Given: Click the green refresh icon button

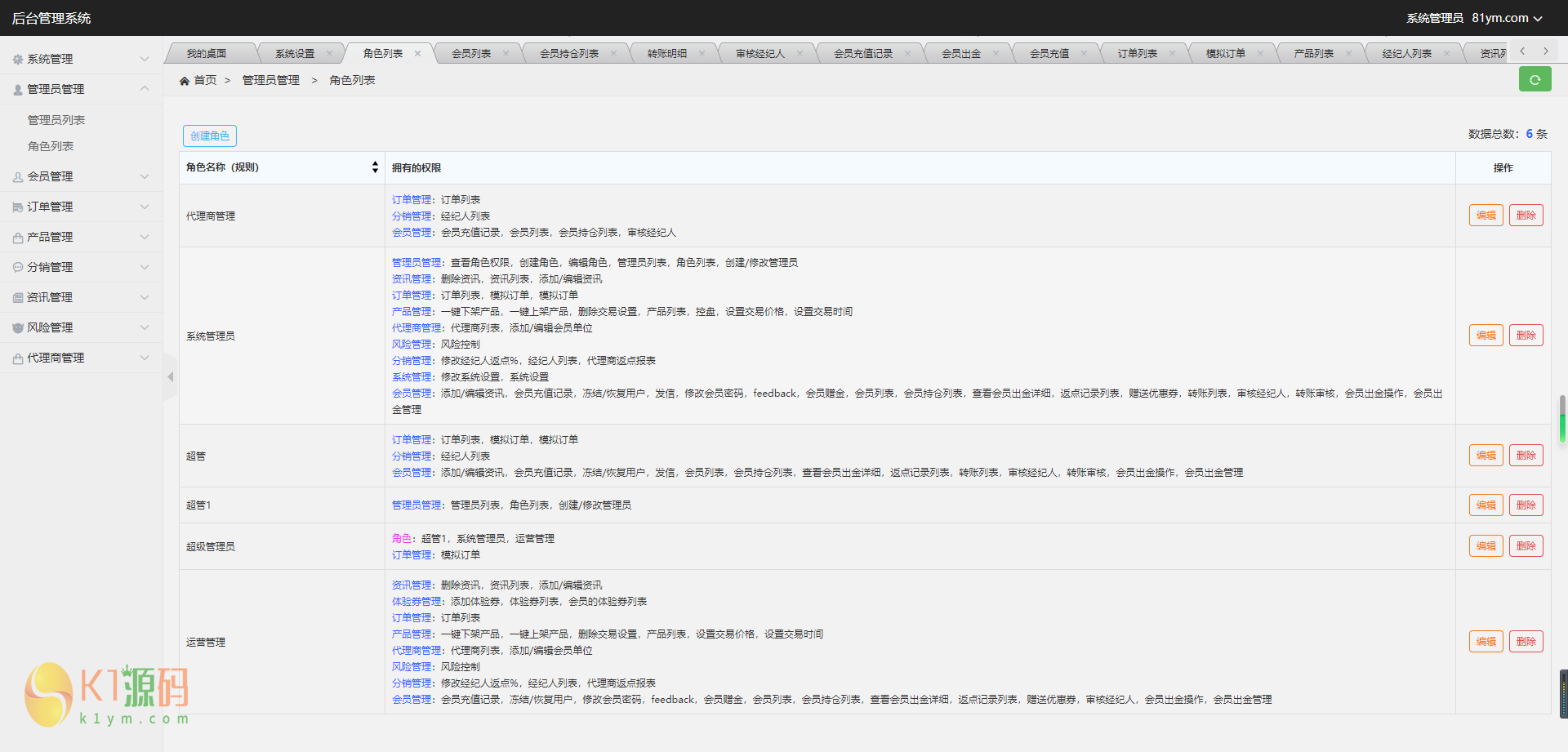Looking at the screenshot, I should pos(1535,80).
